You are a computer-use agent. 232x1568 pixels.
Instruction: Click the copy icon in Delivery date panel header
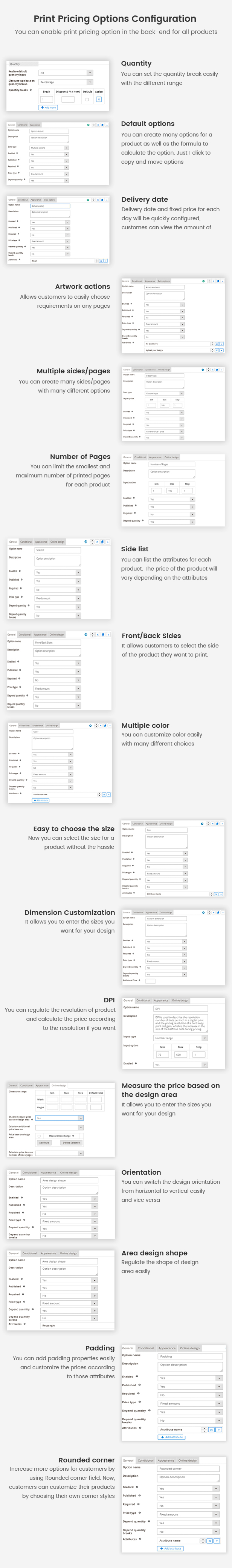102,199
